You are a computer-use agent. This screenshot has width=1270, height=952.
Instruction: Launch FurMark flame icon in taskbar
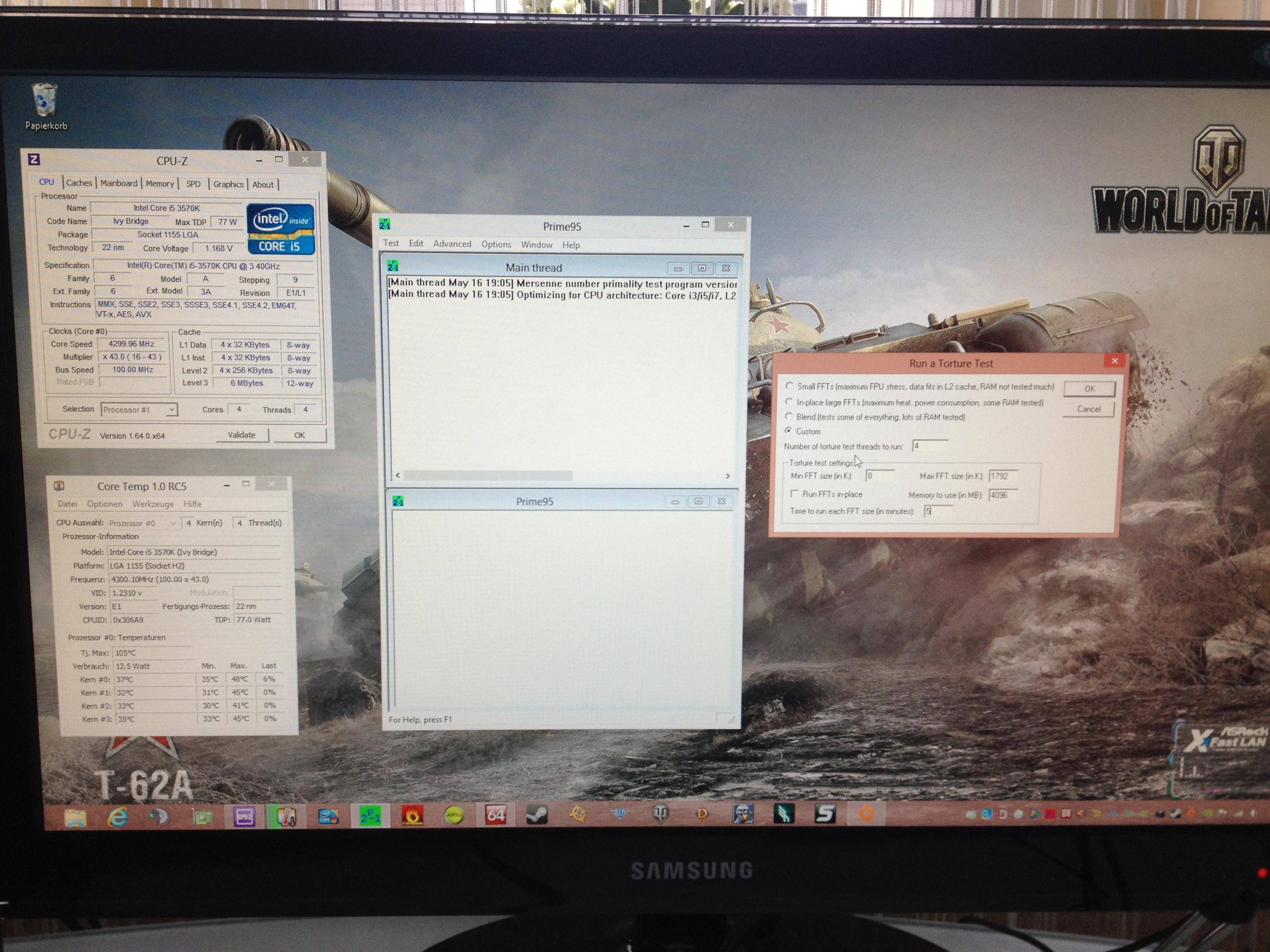412,815
